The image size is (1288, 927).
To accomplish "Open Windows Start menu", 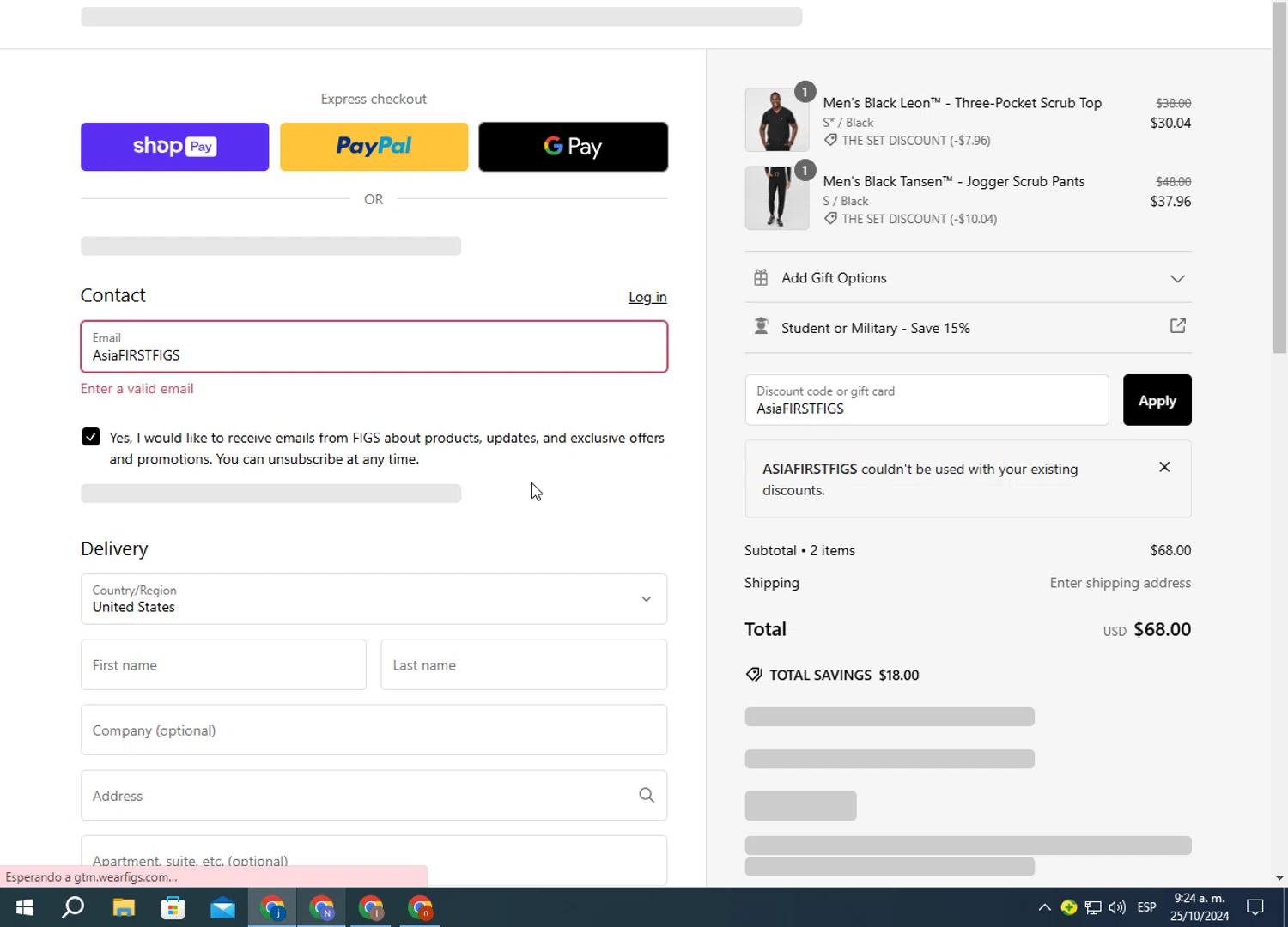I will [x=24, y=907].
